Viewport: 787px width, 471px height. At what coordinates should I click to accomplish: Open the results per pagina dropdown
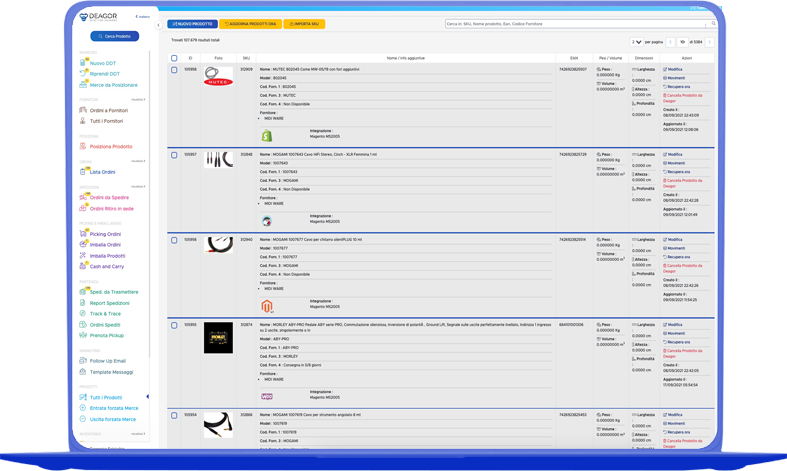(636, 42)
